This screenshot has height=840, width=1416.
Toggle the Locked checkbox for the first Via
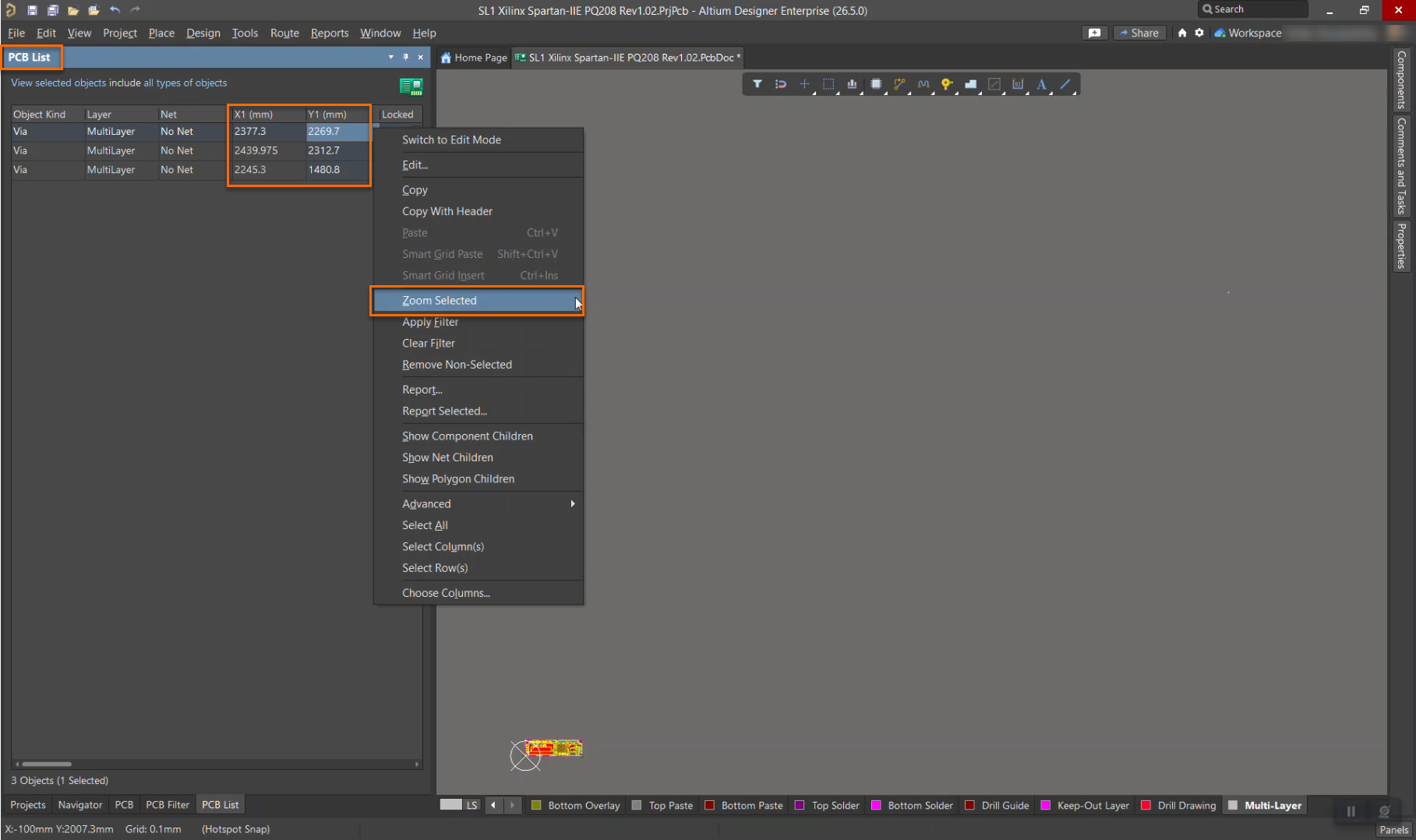click(x=397, y=132)
